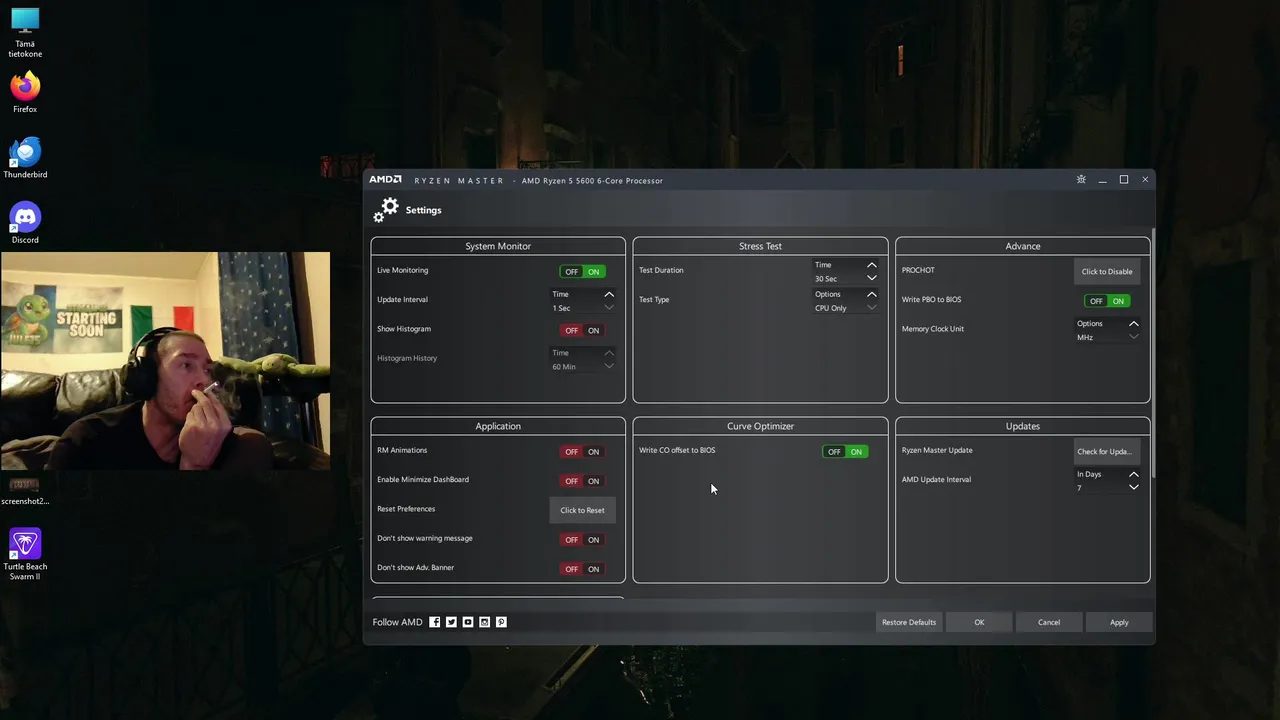Click the Advance panel header
The width and height of the screenshot is (1280, 720).
(x=1023, y=246)
